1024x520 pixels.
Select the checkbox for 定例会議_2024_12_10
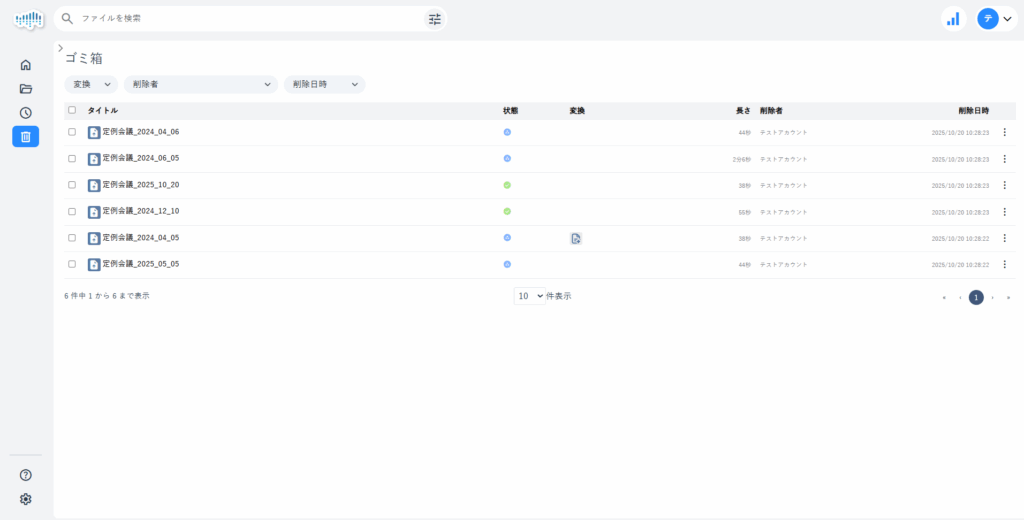pyautogui.click(x=72, y=211)
